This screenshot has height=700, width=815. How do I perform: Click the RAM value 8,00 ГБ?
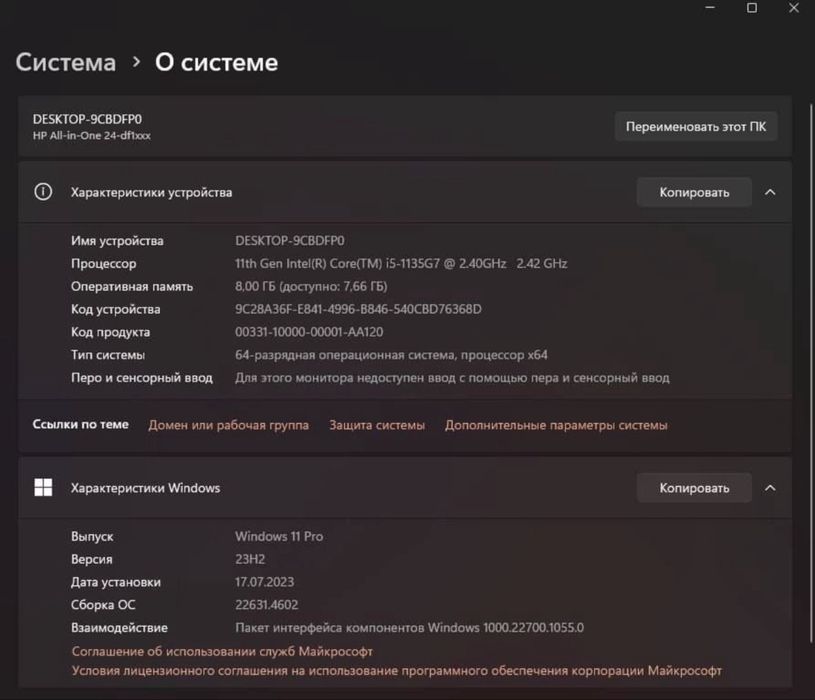coord(311,286)
